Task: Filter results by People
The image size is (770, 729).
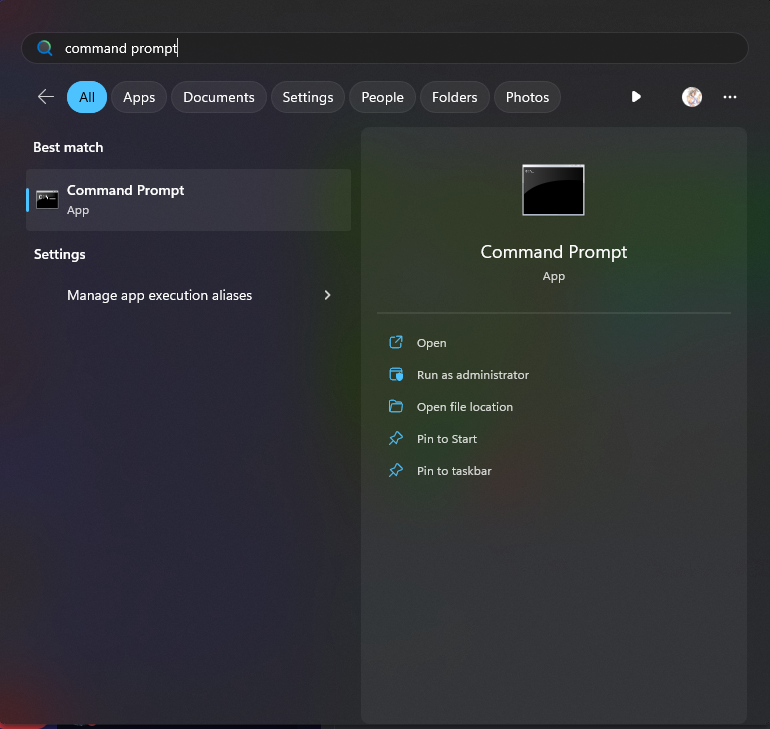Action: click(x=382, y=97)
